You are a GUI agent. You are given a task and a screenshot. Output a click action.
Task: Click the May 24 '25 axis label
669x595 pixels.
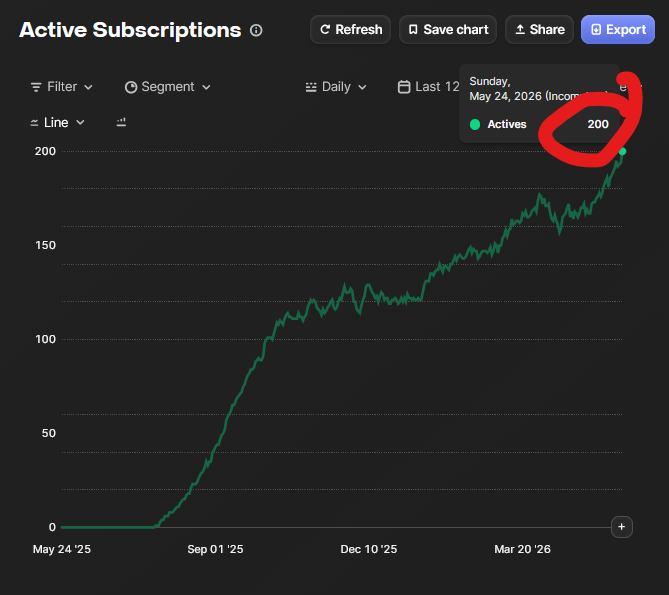(62, 549)
